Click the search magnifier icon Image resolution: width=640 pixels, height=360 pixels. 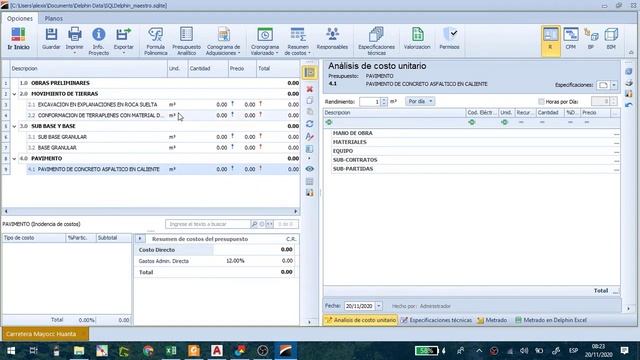254,224
